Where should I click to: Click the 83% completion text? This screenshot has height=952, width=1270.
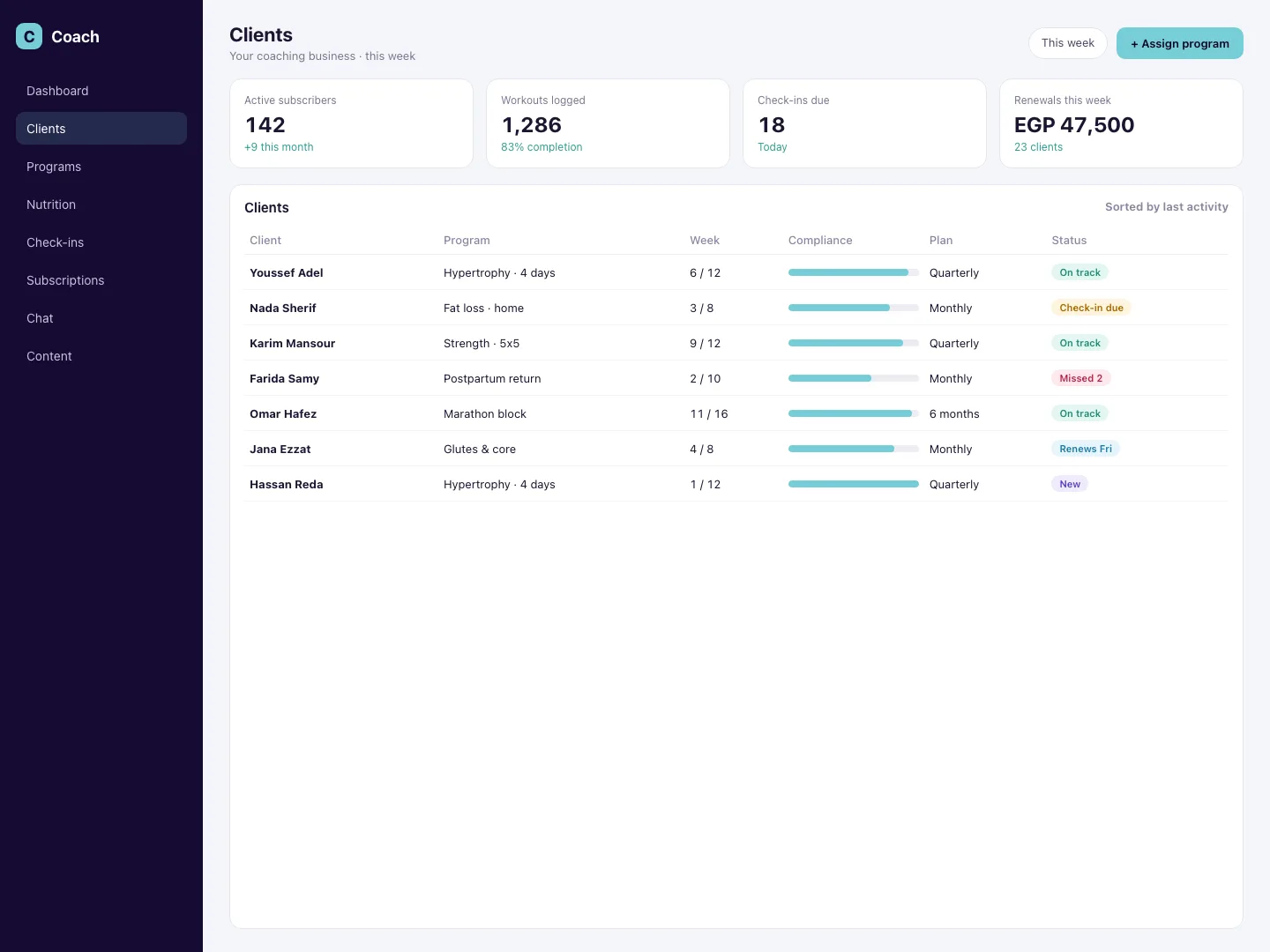coord(542,147)
